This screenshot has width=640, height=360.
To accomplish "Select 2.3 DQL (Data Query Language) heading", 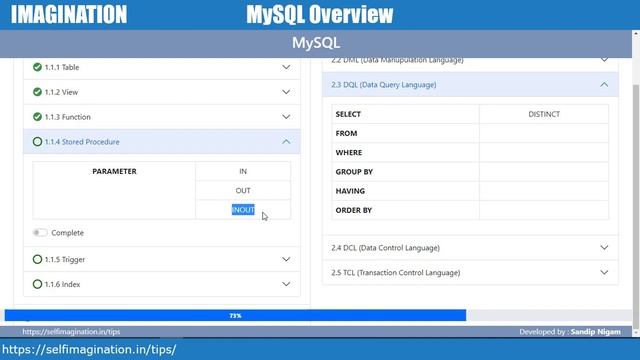I will click(384, 85).
